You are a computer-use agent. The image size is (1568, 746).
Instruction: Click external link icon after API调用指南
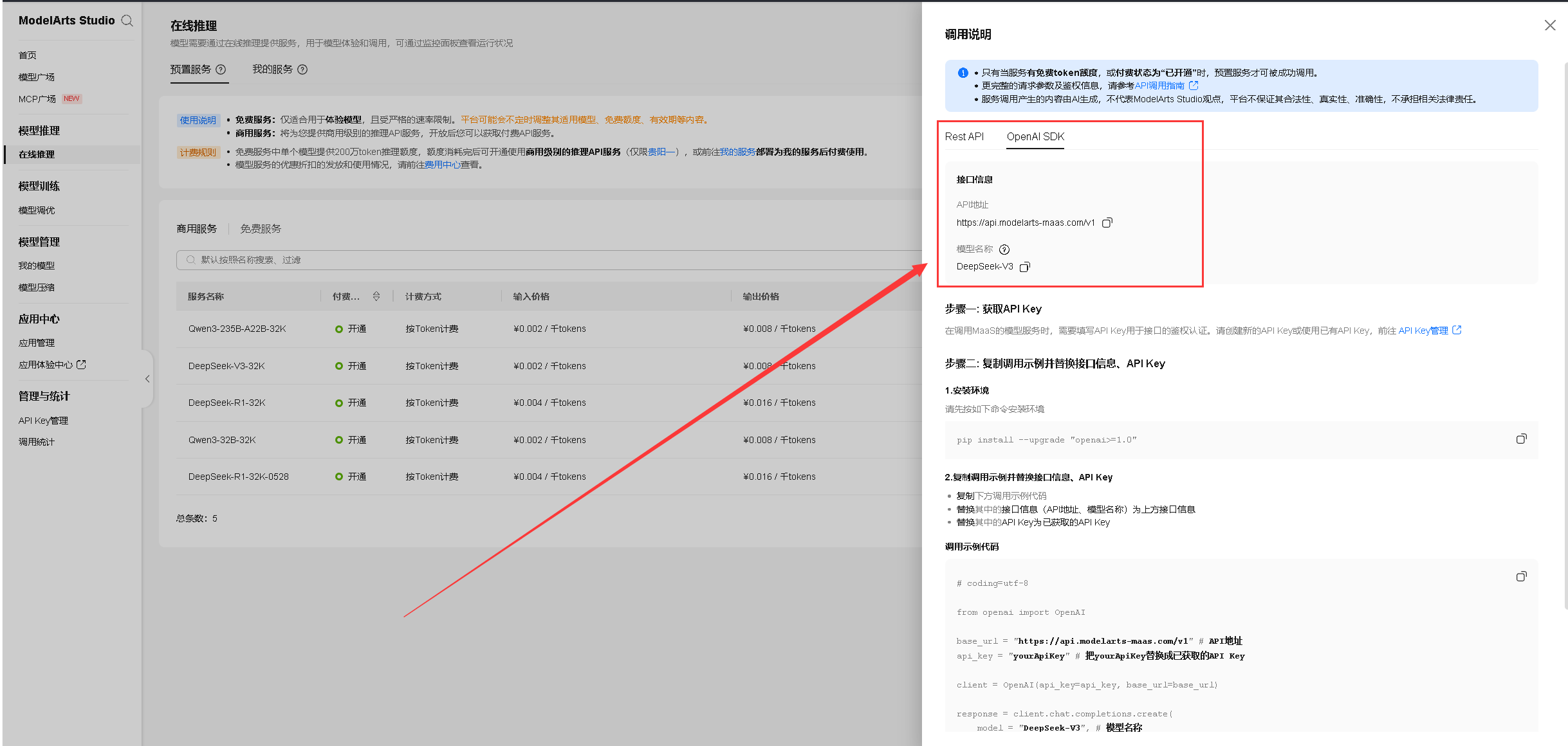[1194, 86]
